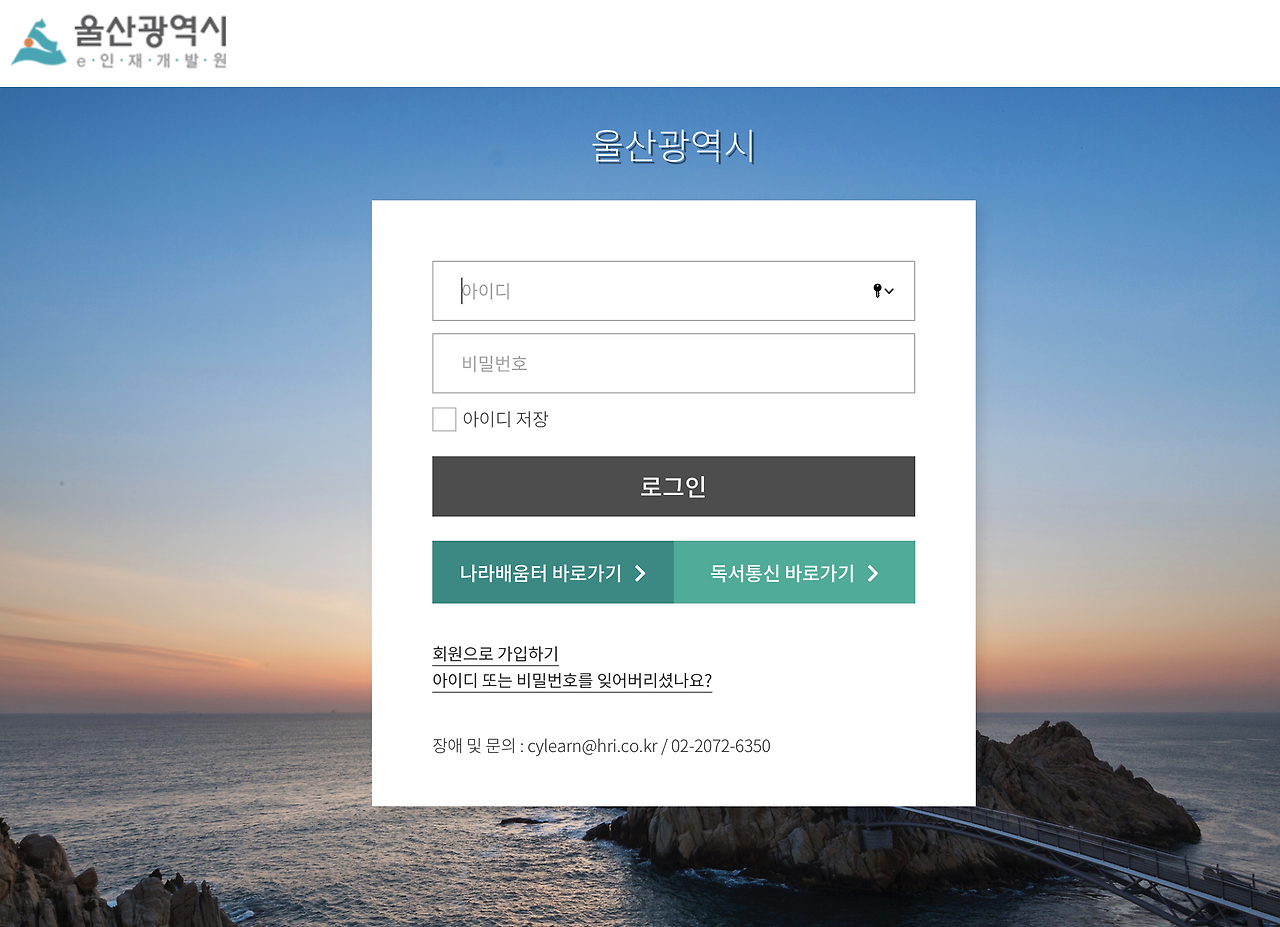Open 독서통신 바로가기

pyautogui.click(x=795, y=572)
